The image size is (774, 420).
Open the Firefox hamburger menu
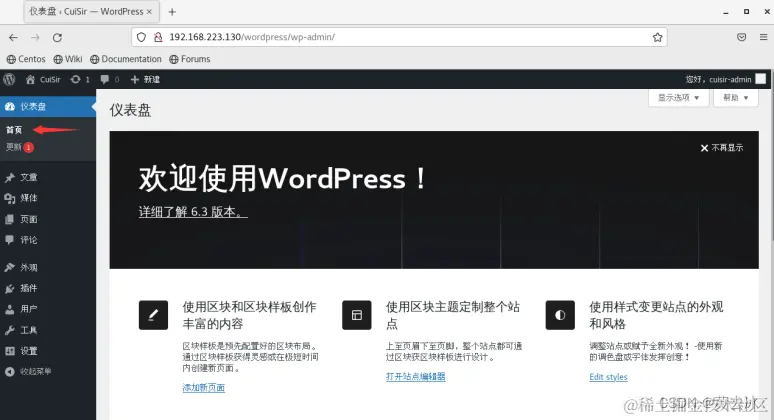click(x=763, y=37)
